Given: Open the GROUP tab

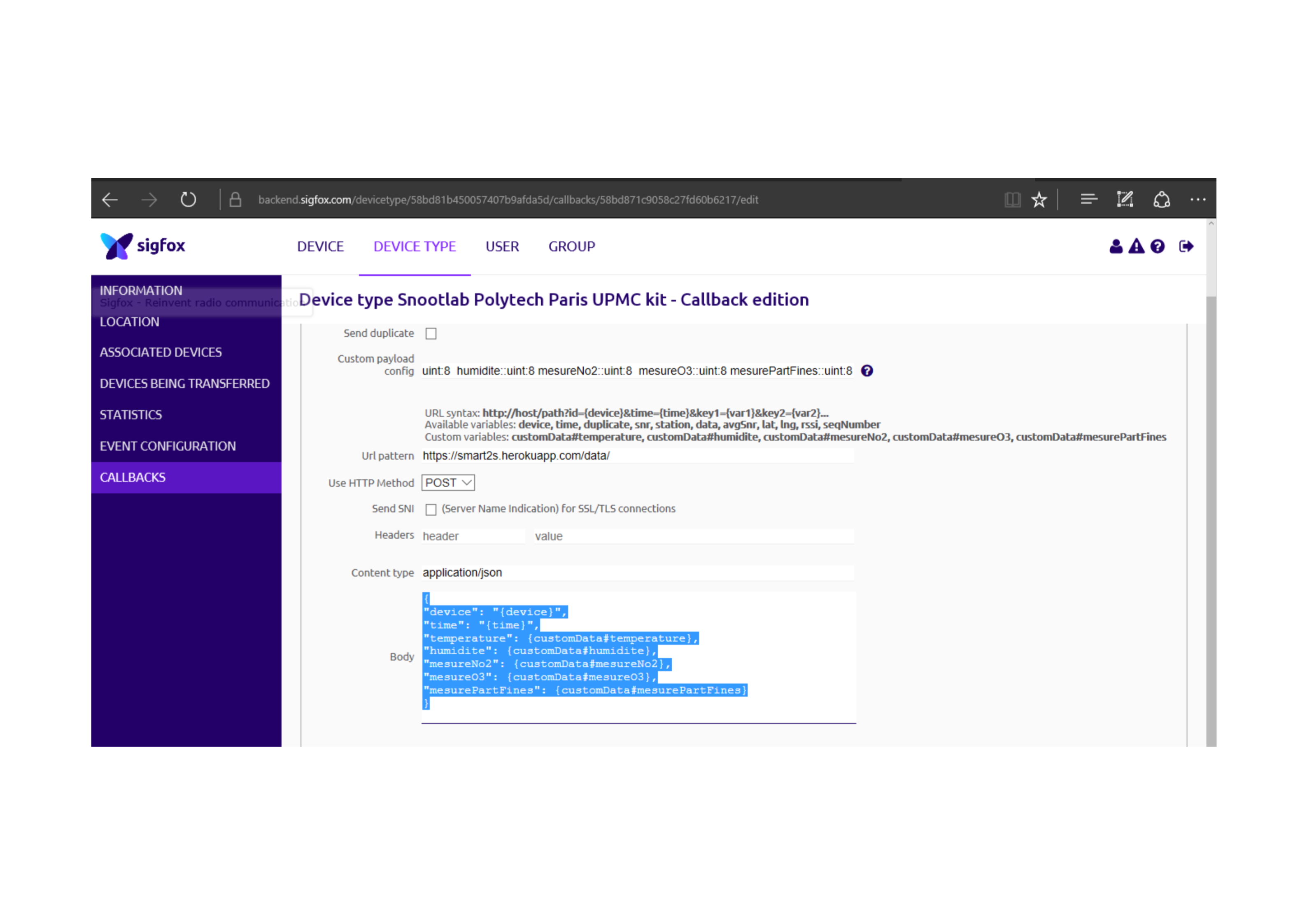Looking at the screenshot, I should click(x=571, y=247).
